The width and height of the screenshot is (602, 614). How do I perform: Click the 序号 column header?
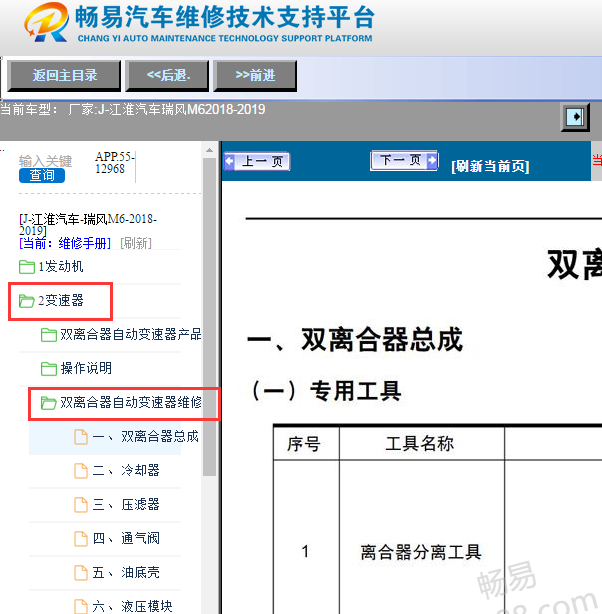coord(306,444)
